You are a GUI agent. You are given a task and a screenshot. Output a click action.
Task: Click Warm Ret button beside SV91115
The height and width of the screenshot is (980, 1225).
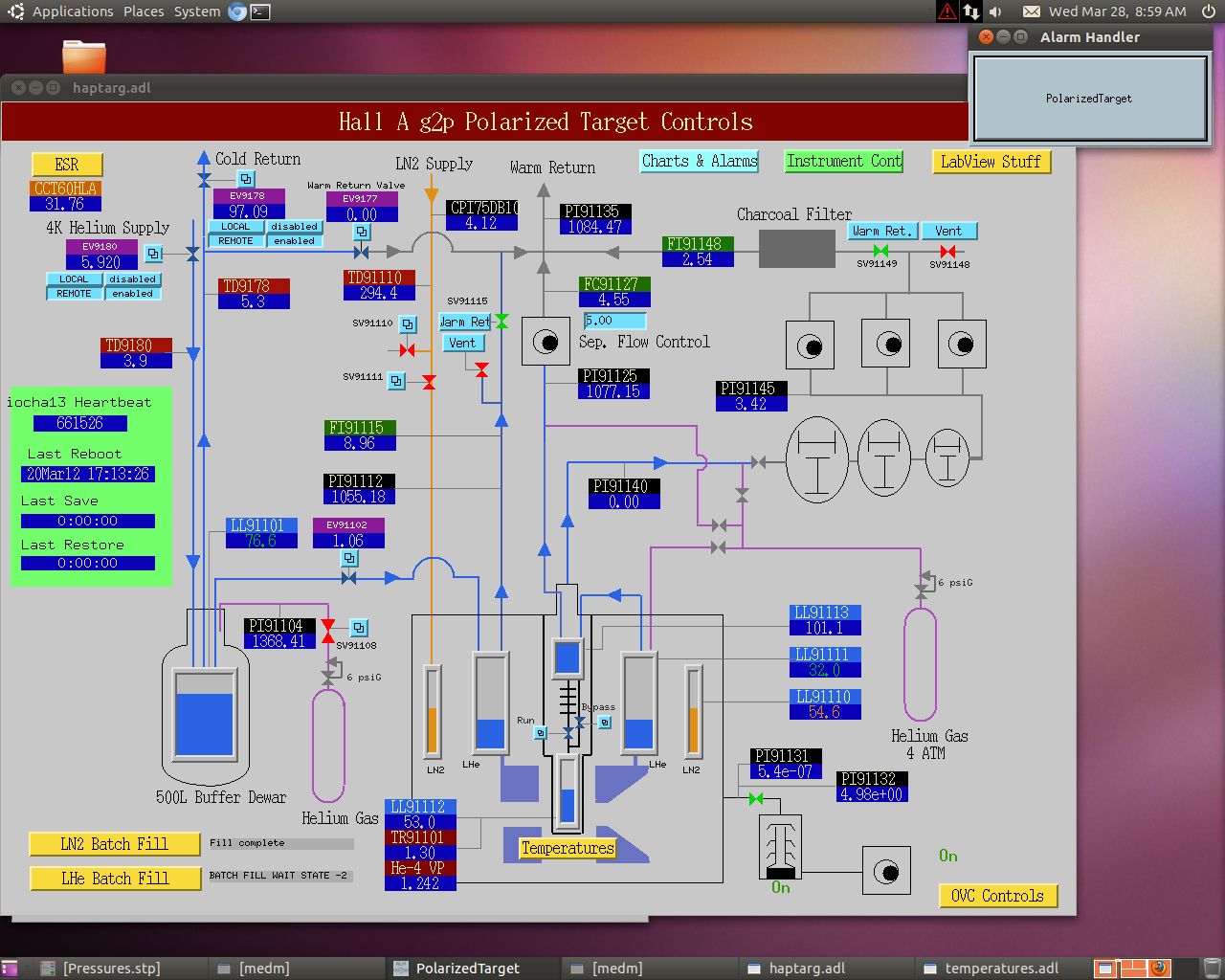pos(466,322)
